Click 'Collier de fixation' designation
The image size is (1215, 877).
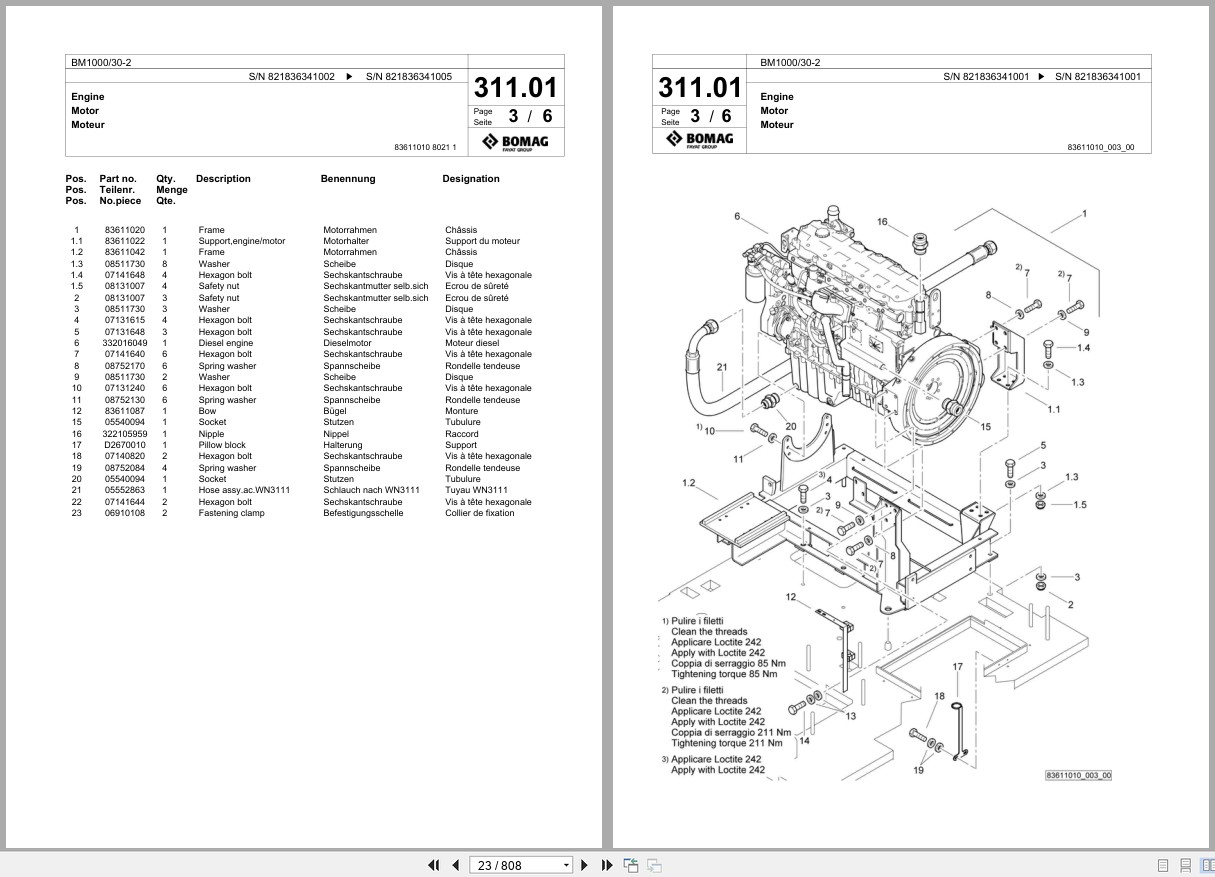pos(480,513)
